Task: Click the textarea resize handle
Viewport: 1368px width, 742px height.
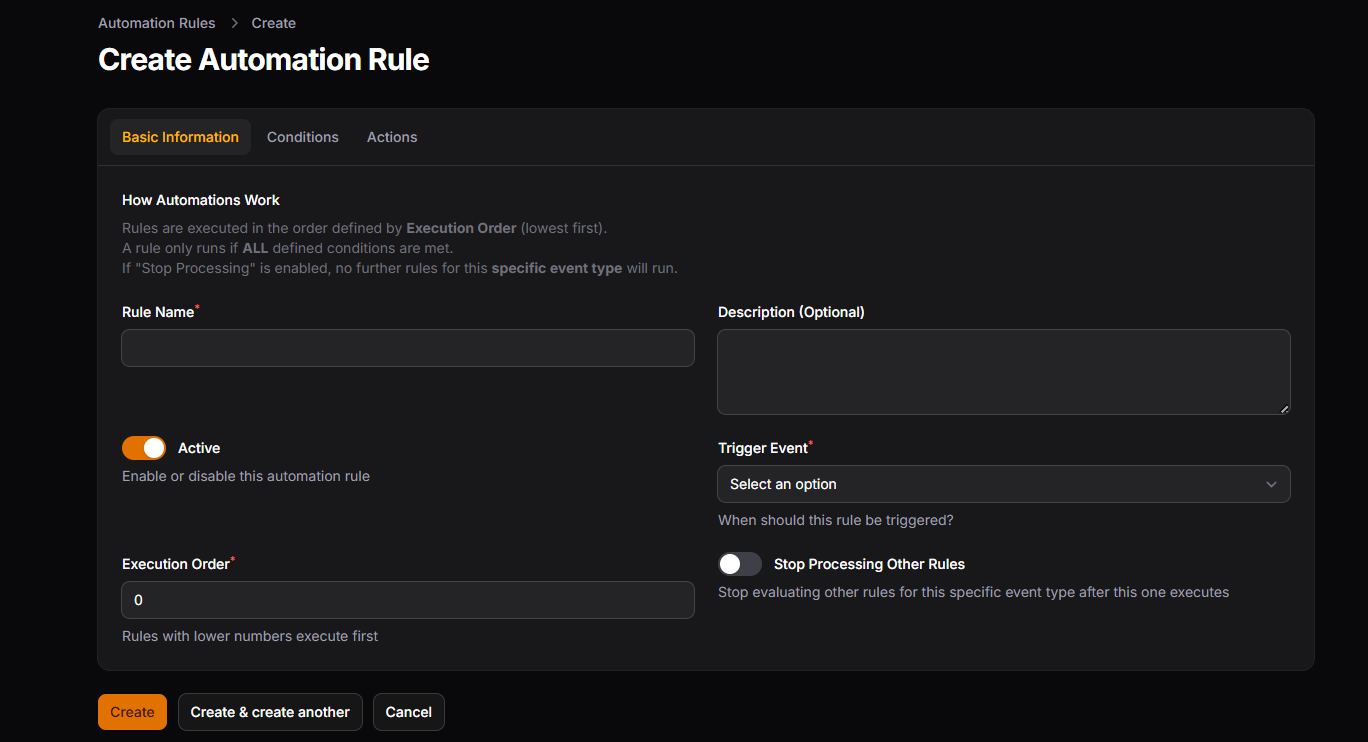Action: (1285, 408)
